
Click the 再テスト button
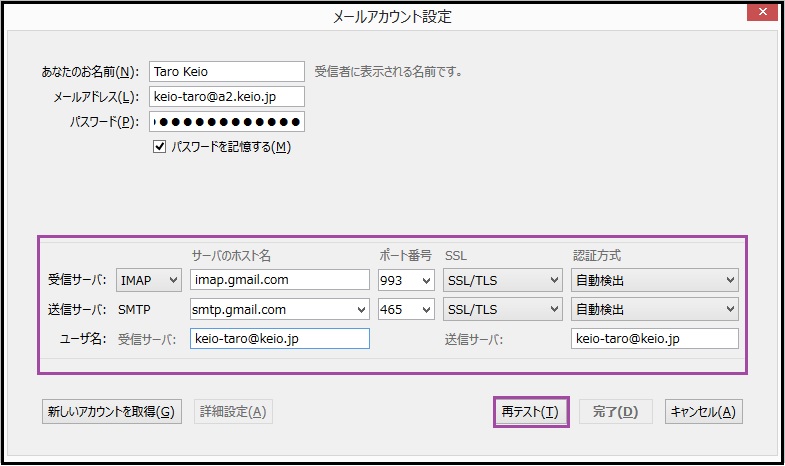pyautogui.click(x=531, y=412)
